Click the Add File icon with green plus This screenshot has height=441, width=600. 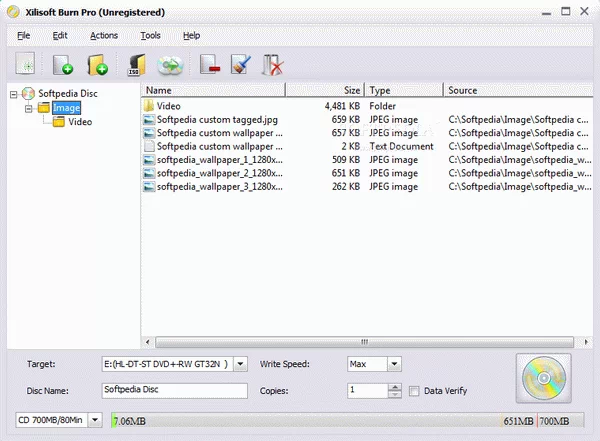(63, 64)
